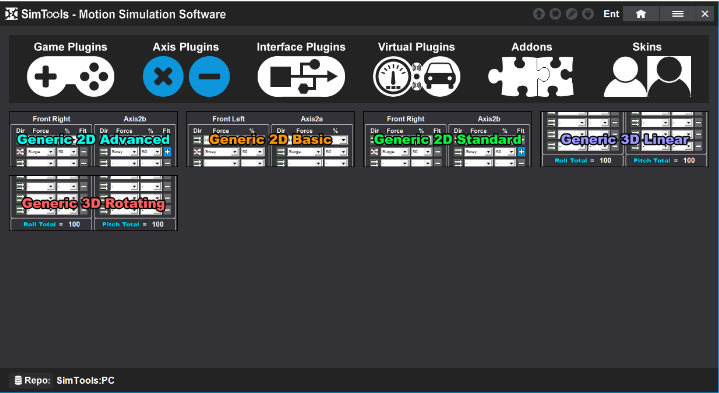Select the Generic 3D Linear plugin thumbnail

[x=624, y=139]
